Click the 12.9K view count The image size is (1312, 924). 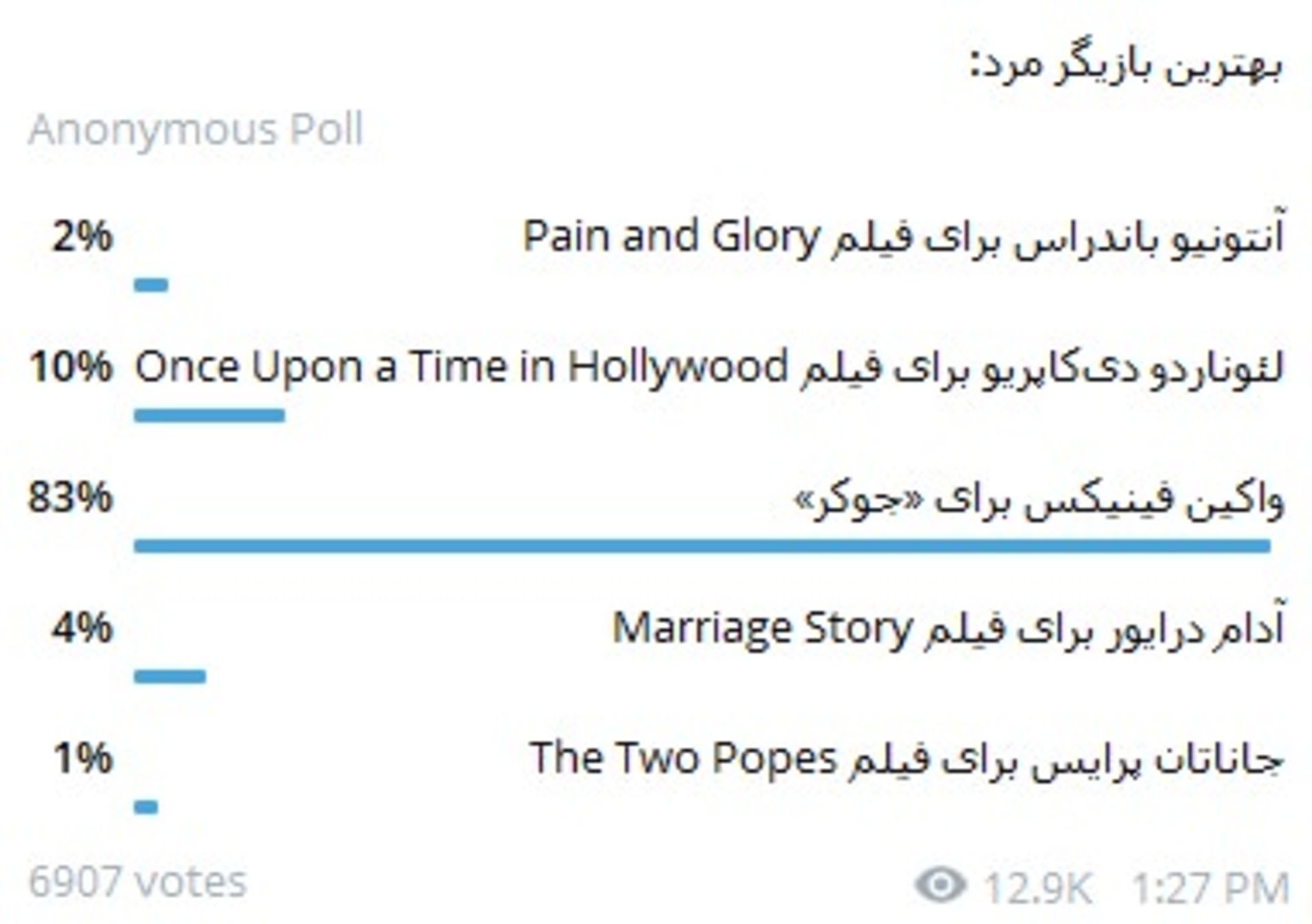click(1037, 888)
